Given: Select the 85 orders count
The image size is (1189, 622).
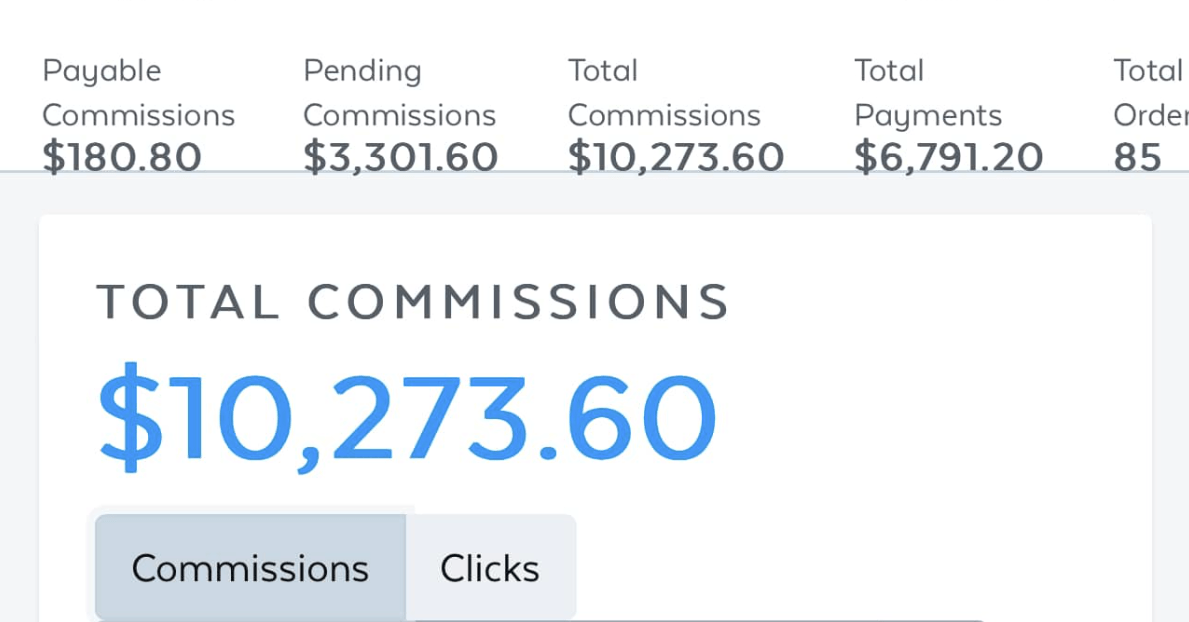Looking at the screenshot, I should (x=1137, y=157).
